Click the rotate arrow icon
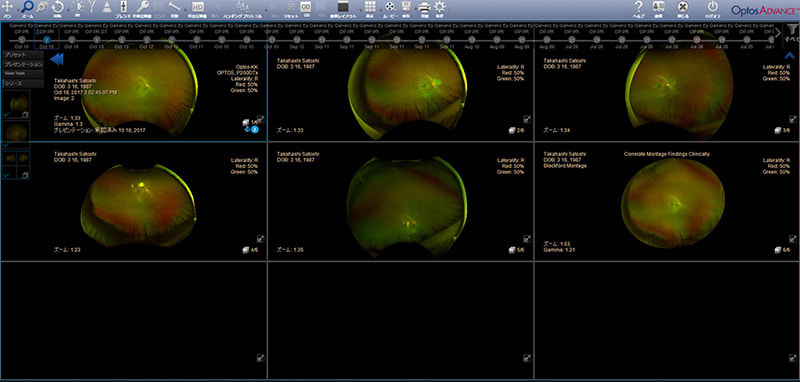 (x=58, y=7)
